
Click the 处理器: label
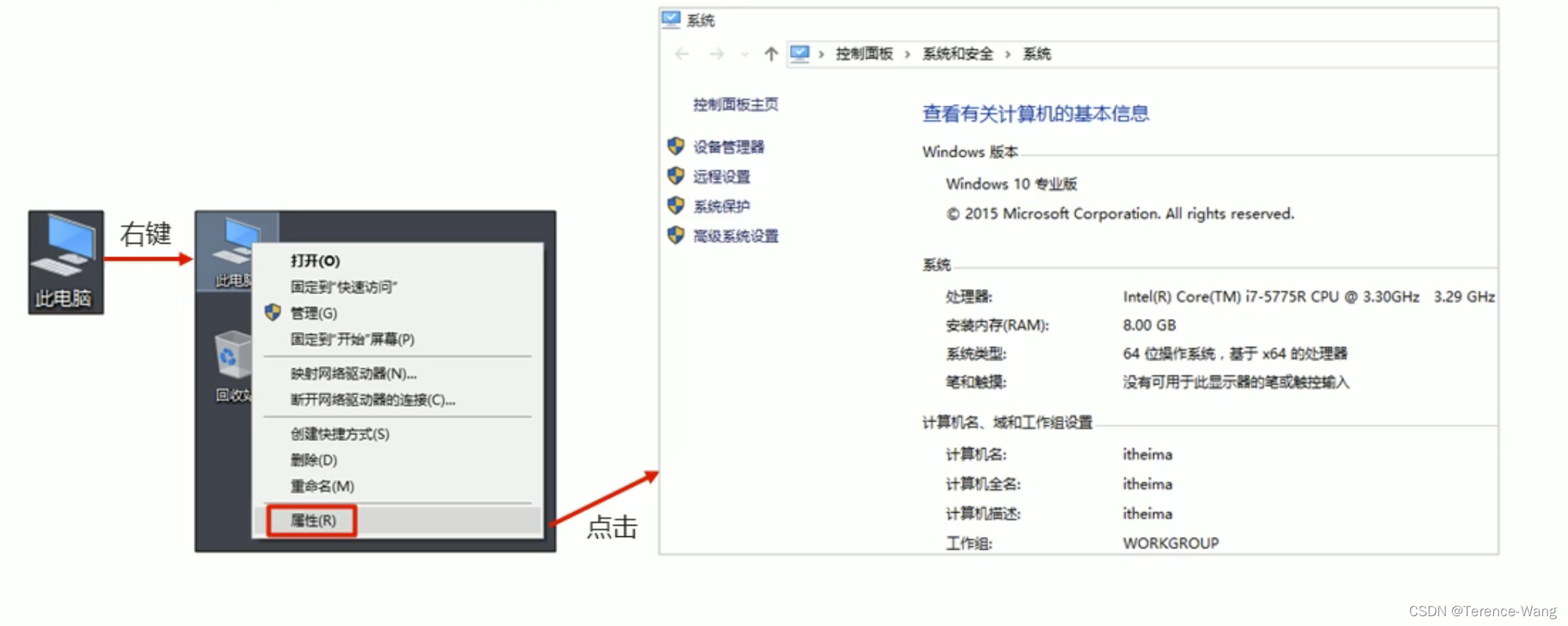(x=969, y=296)
